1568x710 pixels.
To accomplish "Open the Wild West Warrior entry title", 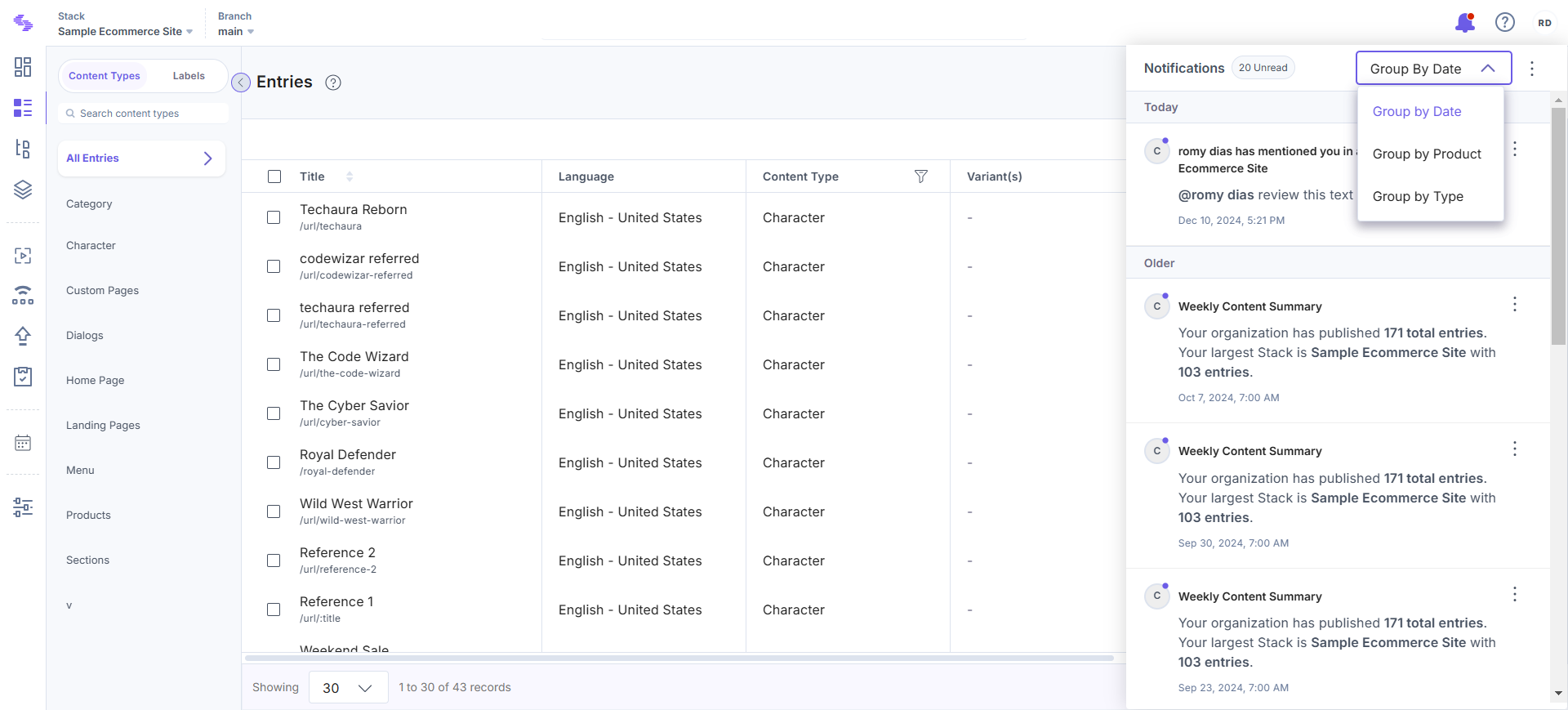I will click(x=356, y=504).
